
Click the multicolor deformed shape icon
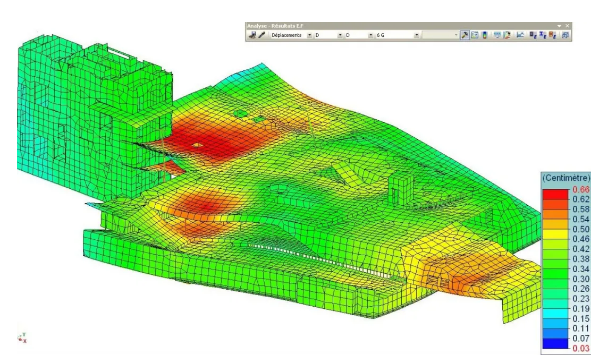[x=507, y=35]
